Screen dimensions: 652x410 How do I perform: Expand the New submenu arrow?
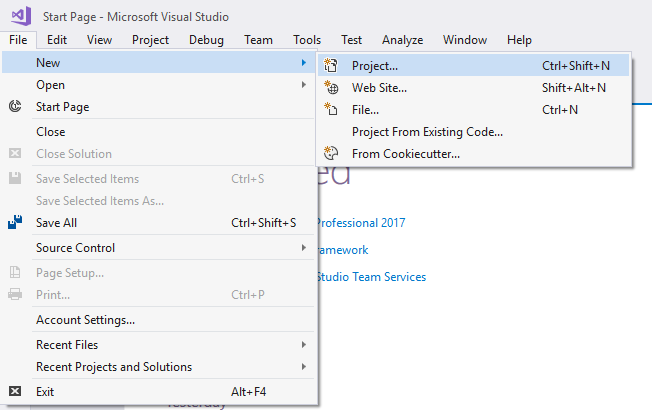[304, 62]
